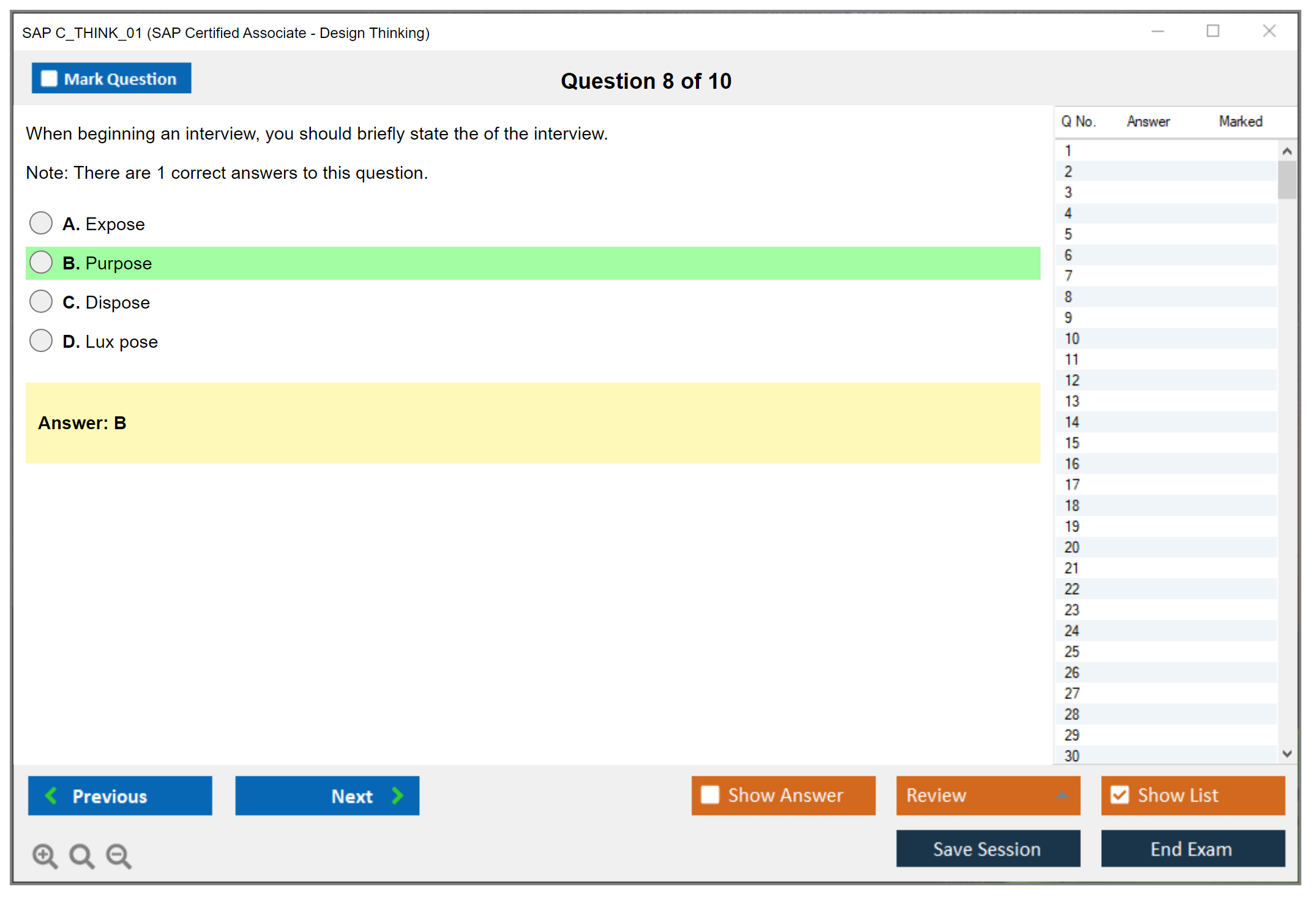Screen dimensions: 1316x900
Task: Minimize the exam window
Action: pyautogui.click(x=1157, y=31)
